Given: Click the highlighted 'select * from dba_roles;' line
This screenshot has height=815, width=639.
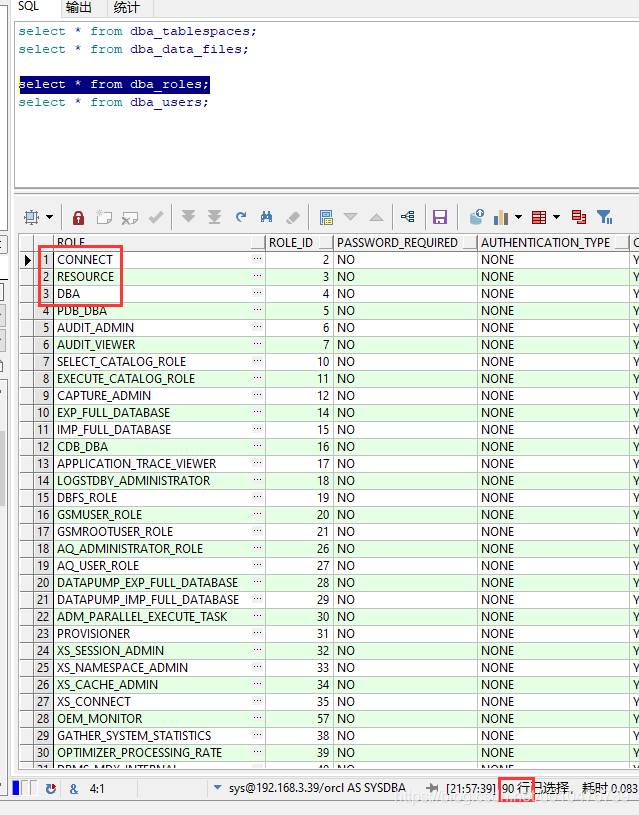Looking at the screenshot, I should (x=114, y=84).
